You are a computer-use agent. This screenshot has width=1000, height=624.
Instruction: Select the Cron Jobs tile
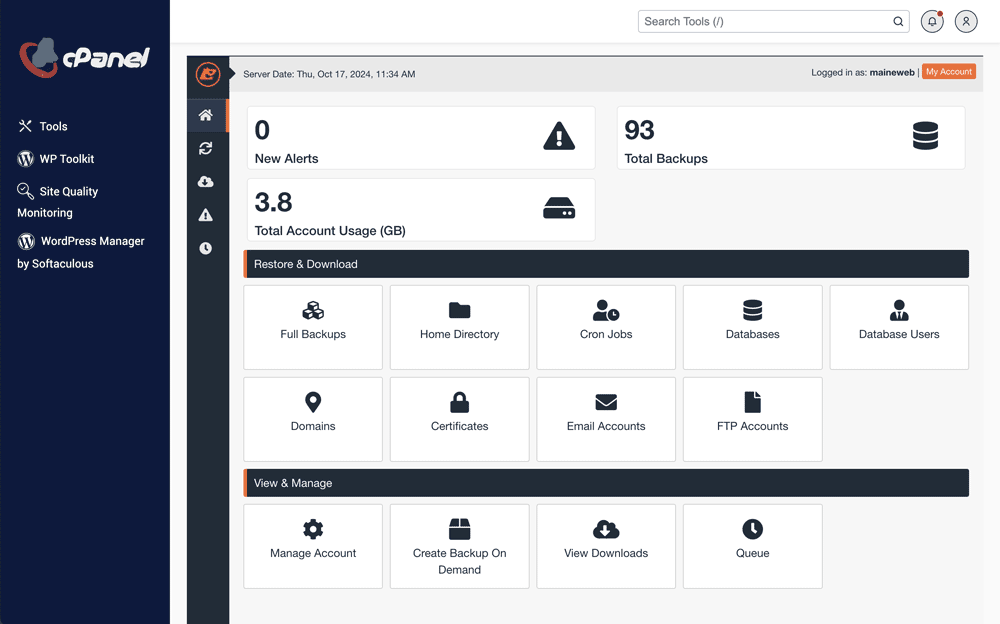pos(606,327)
